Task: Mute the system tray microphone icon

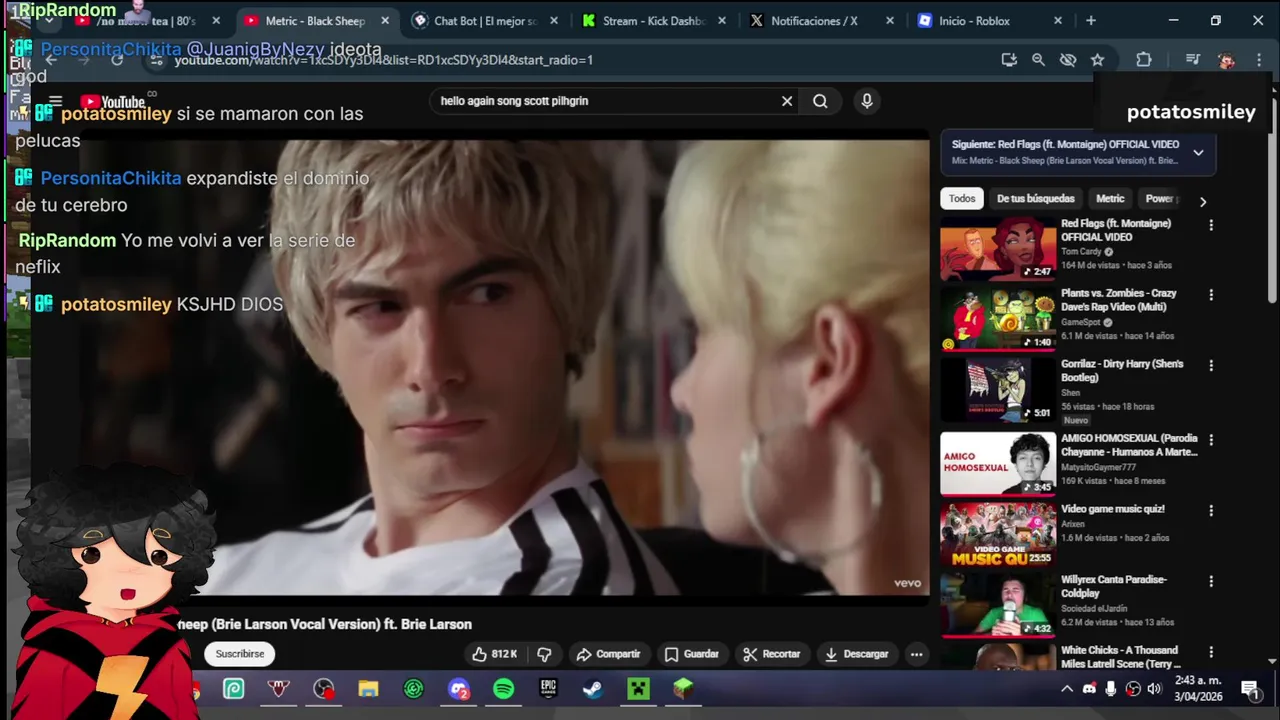Action: tap(1111, 689)
